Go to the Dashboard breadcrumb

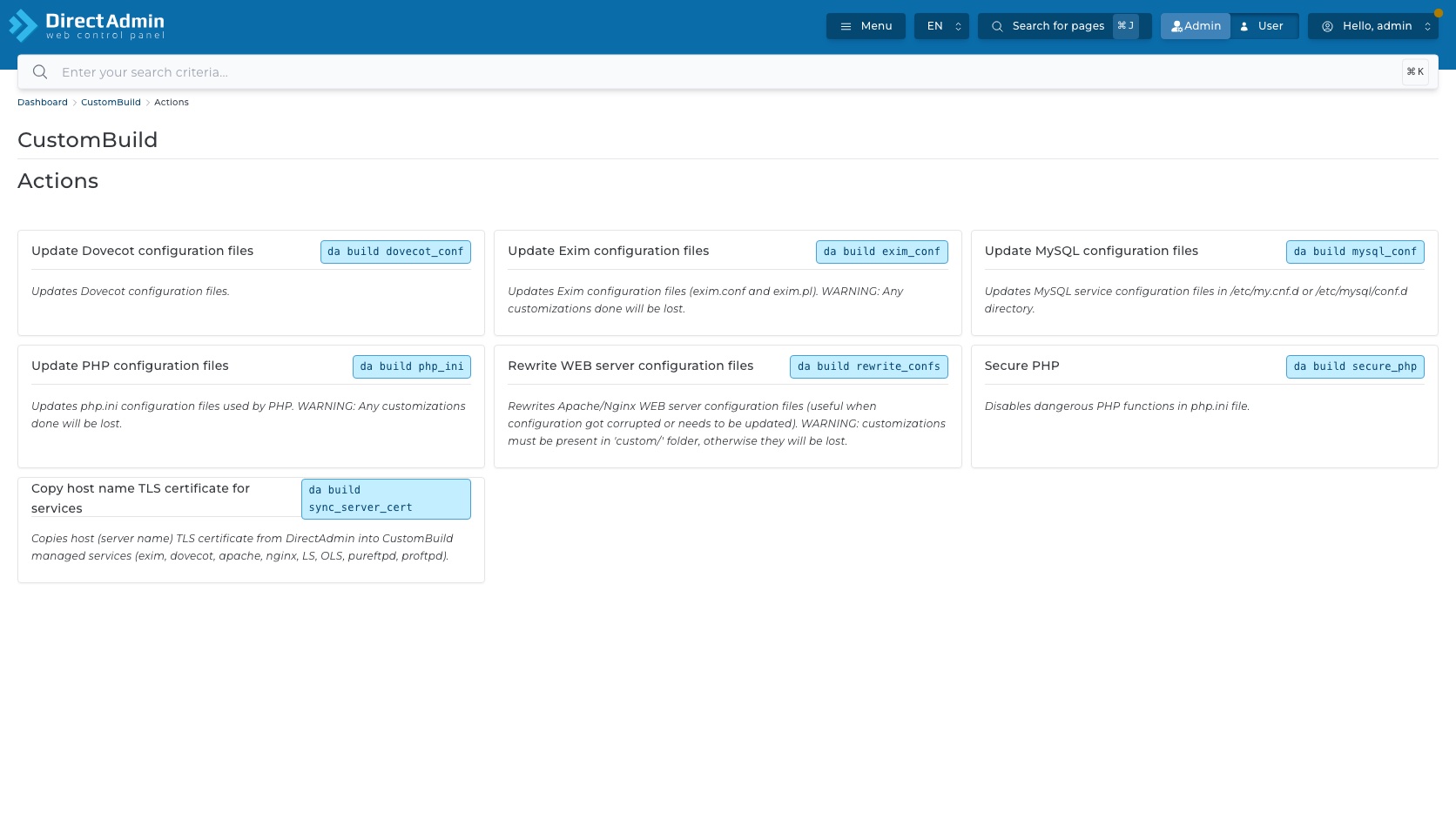43,102
